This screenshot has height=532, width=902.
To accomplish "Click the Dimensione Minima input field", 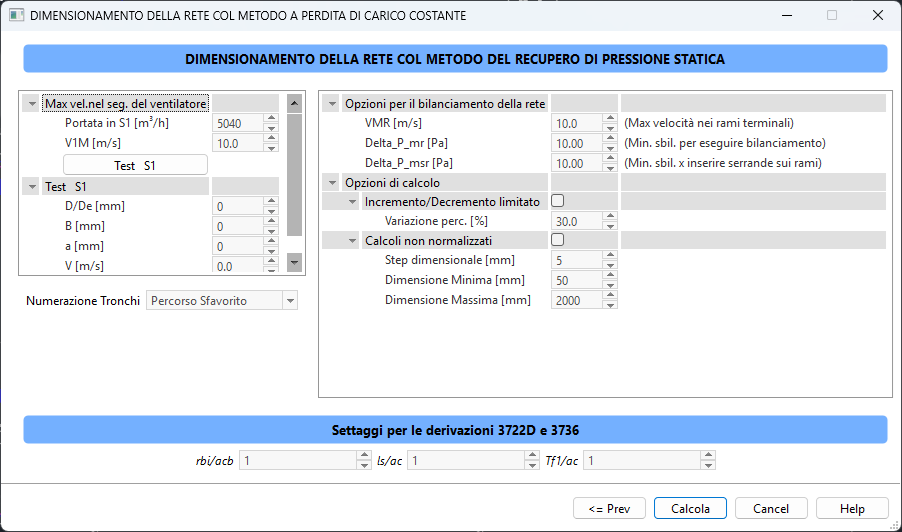I will click(x=577, y=281).
